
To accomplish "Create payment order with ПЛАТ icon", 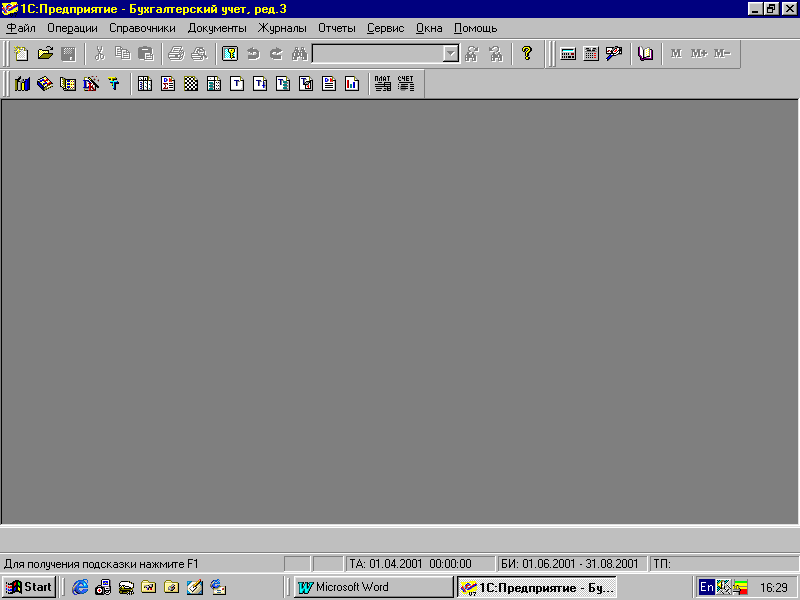I will click(x=383, y=84).
